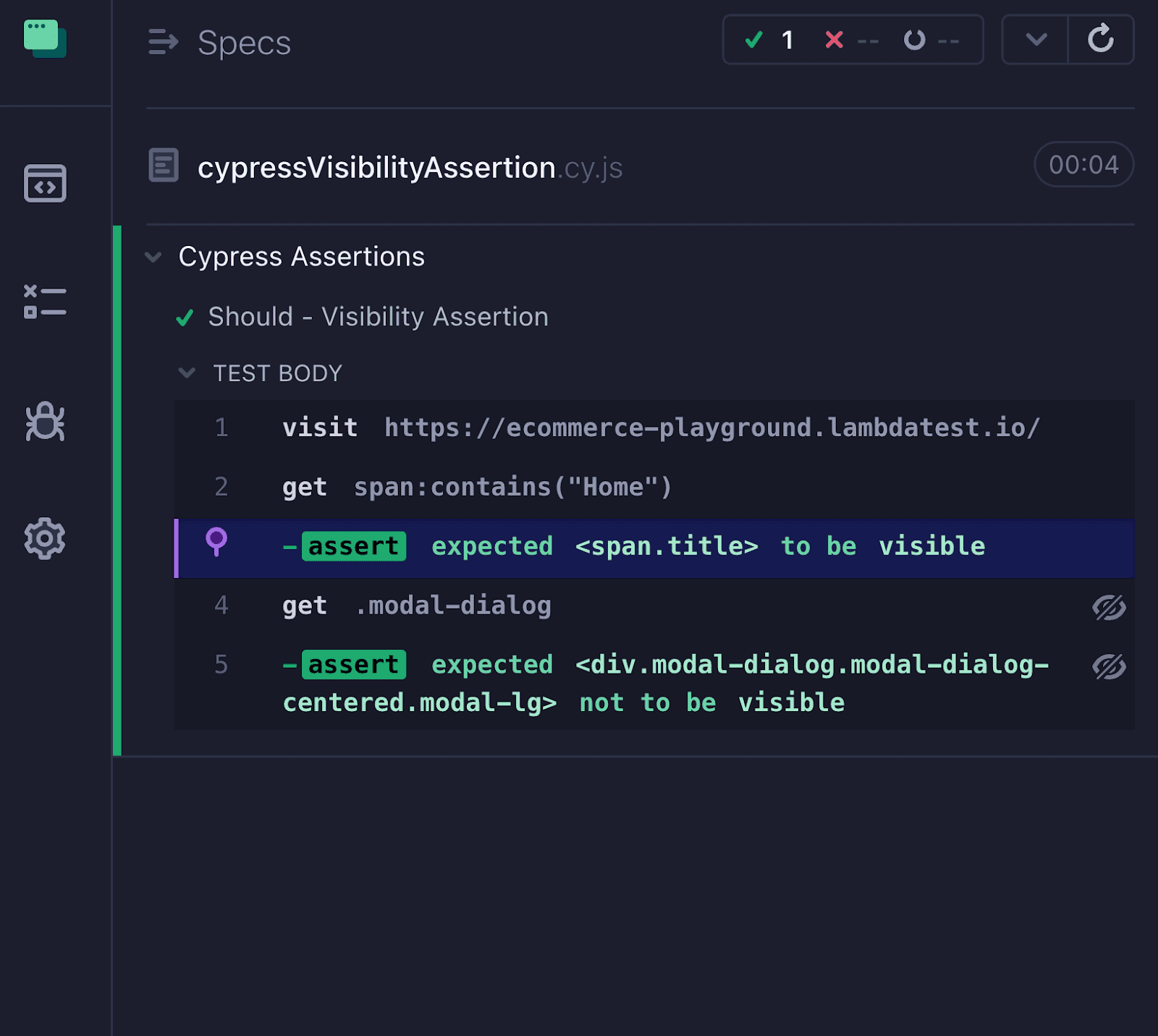Click the Specs header label
Viewport: 1158px width, 1036px height.
tap(245, 43)
